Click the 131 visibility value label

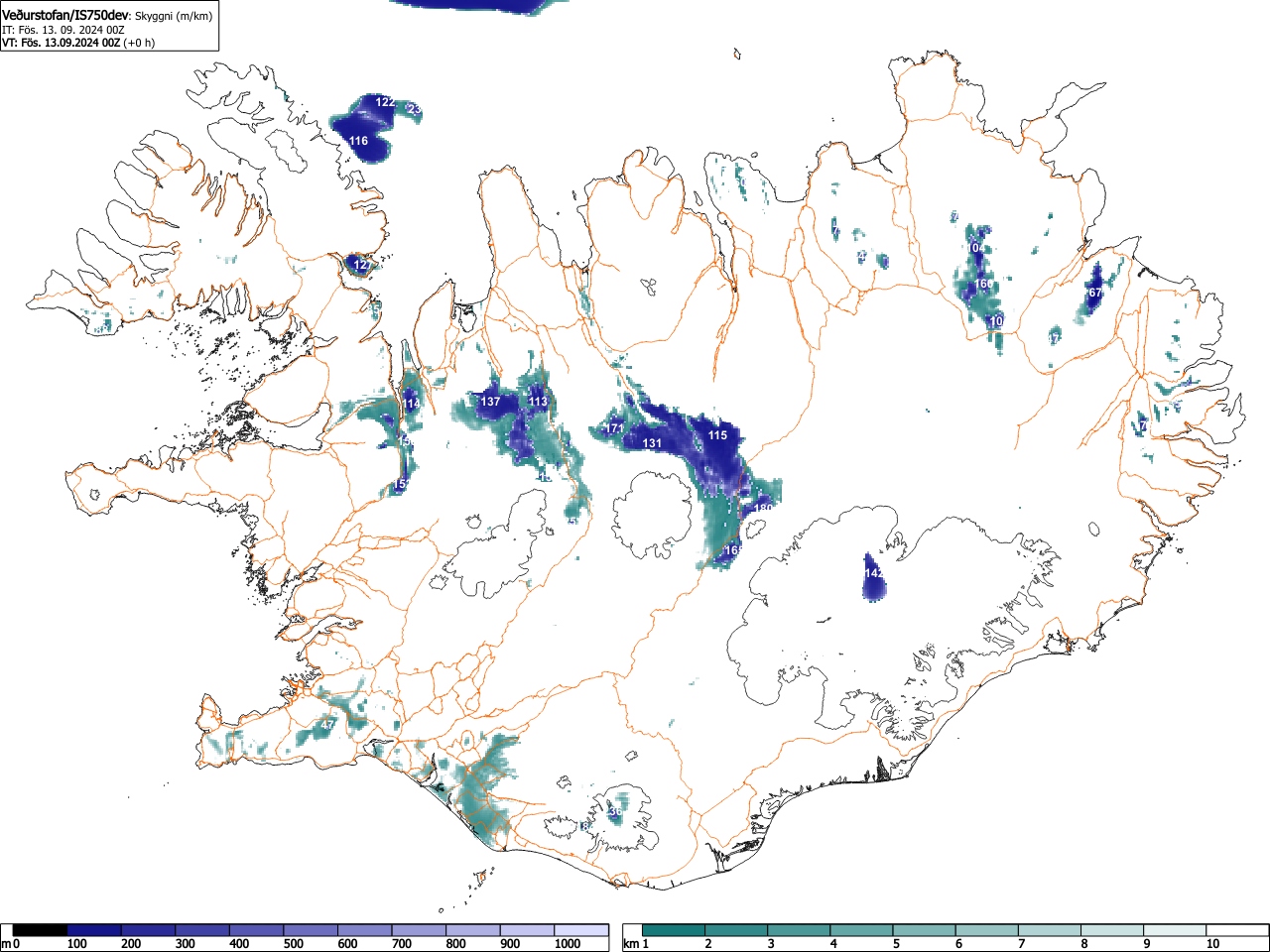pyautogui.click(x=652, y=443)
